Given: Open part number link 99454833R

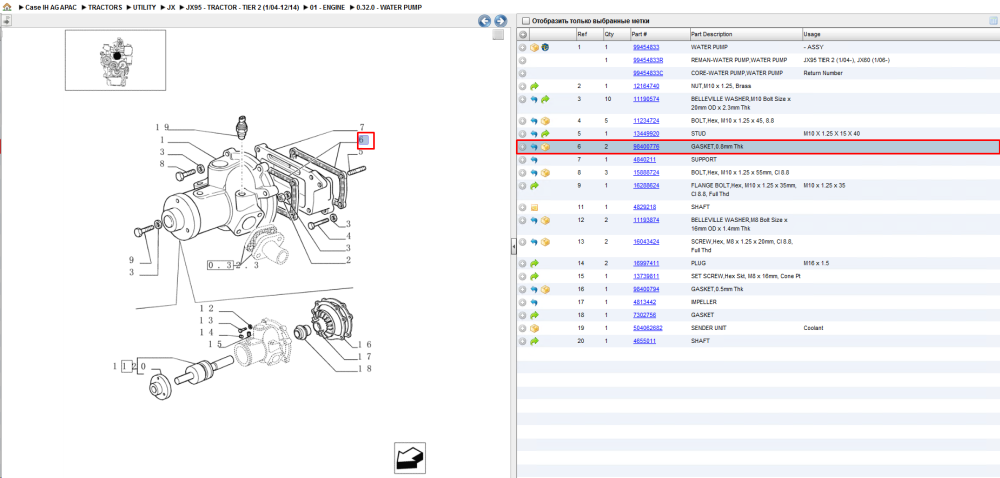Looking at the screenshot, I should (648, 60).
